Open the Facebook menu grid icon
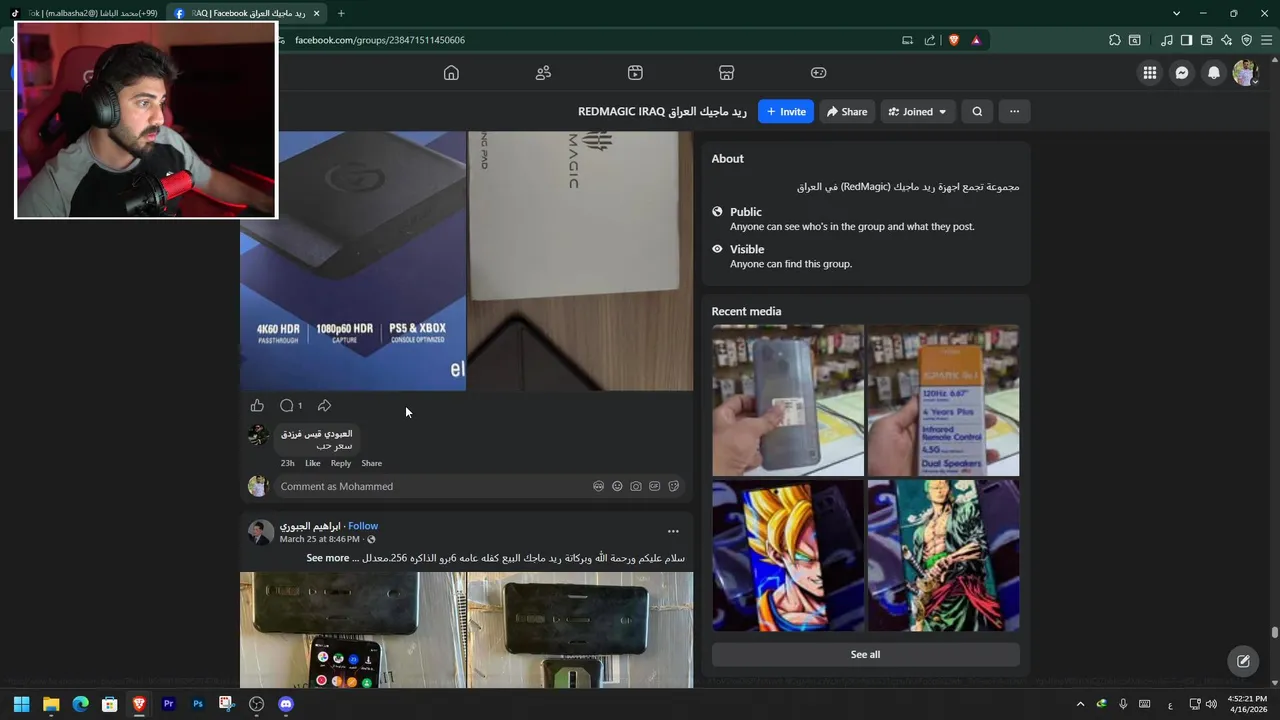Viewport: 1280px width, 720px height. click(x=1150, y=73)
